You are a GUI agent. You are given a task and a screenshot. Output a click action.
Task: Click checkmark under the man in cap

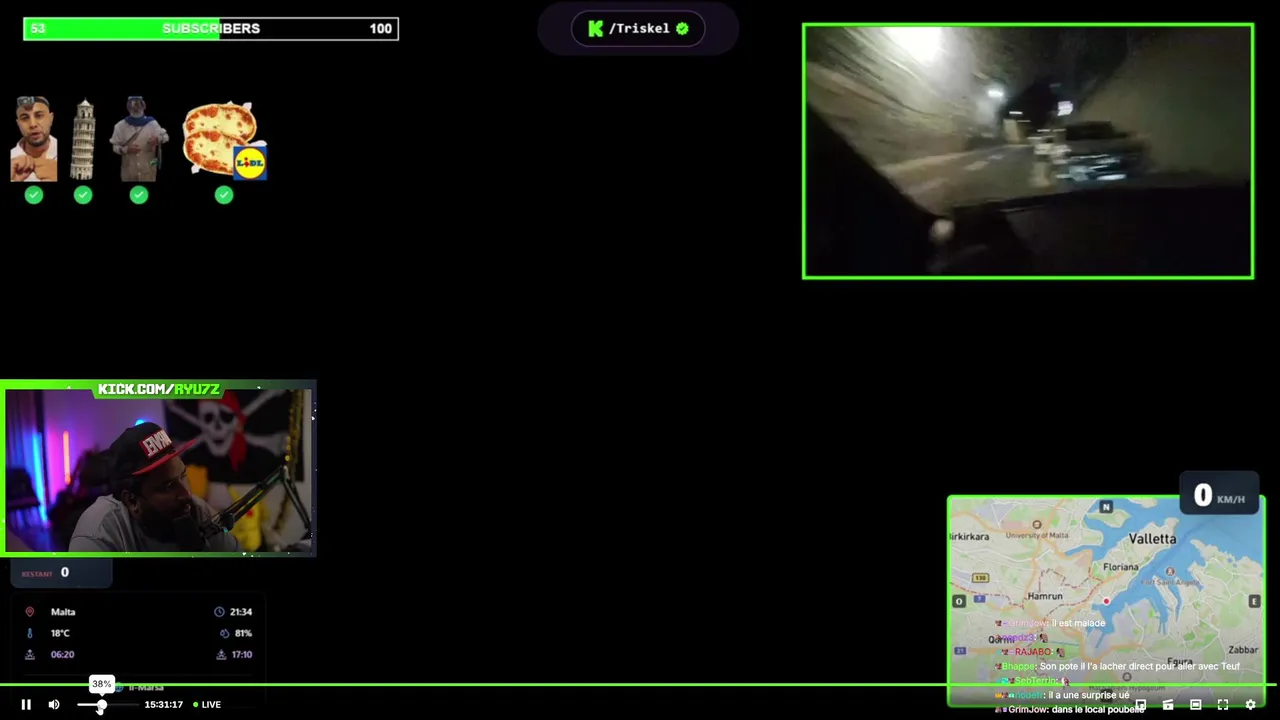tap(34, 195)
